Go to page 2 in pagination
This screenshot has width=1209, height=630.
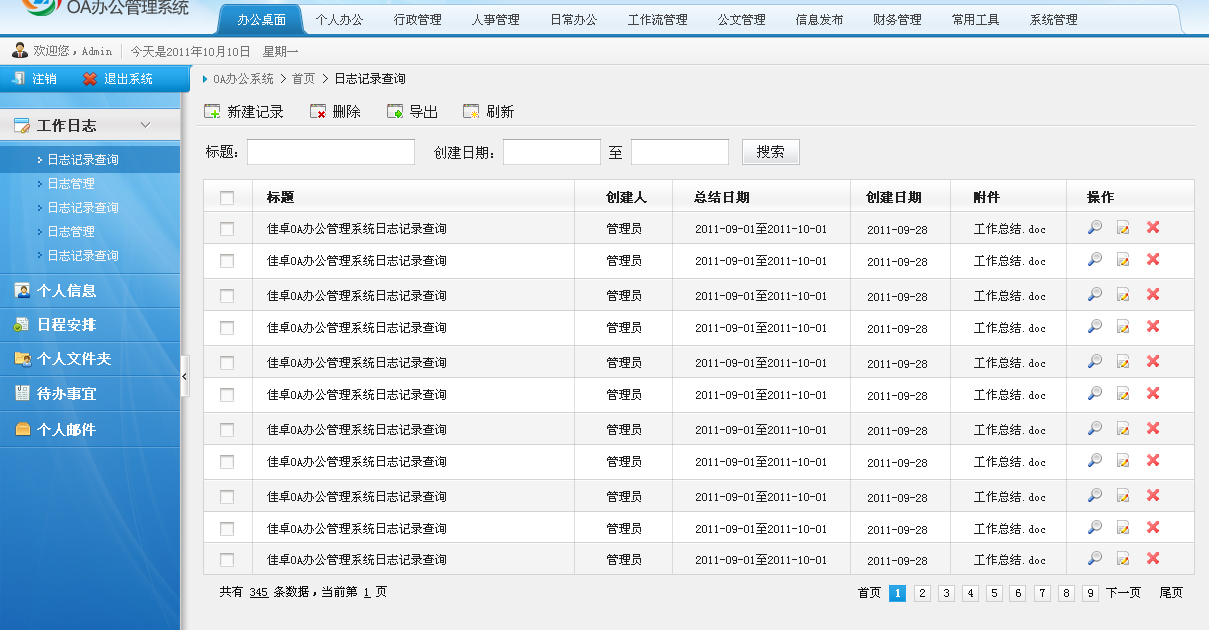click(x=922, y=593)
